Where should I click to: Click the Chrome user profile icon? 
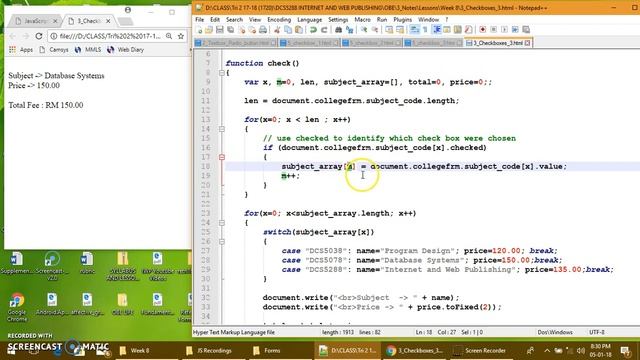[x=128, y=10]
